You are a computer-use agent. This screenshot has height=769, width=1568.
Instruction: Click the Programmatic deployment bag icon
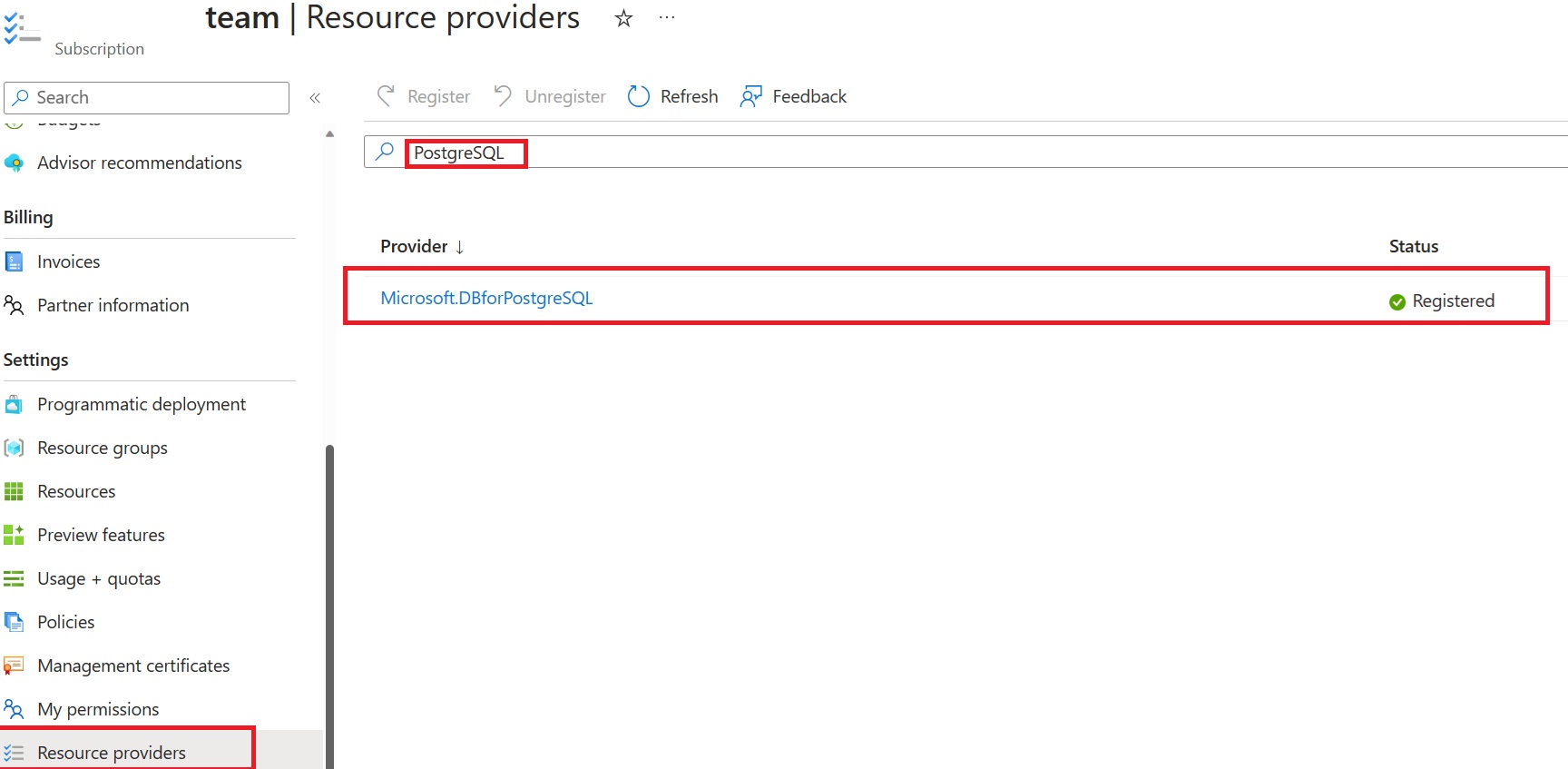point(14,404)
